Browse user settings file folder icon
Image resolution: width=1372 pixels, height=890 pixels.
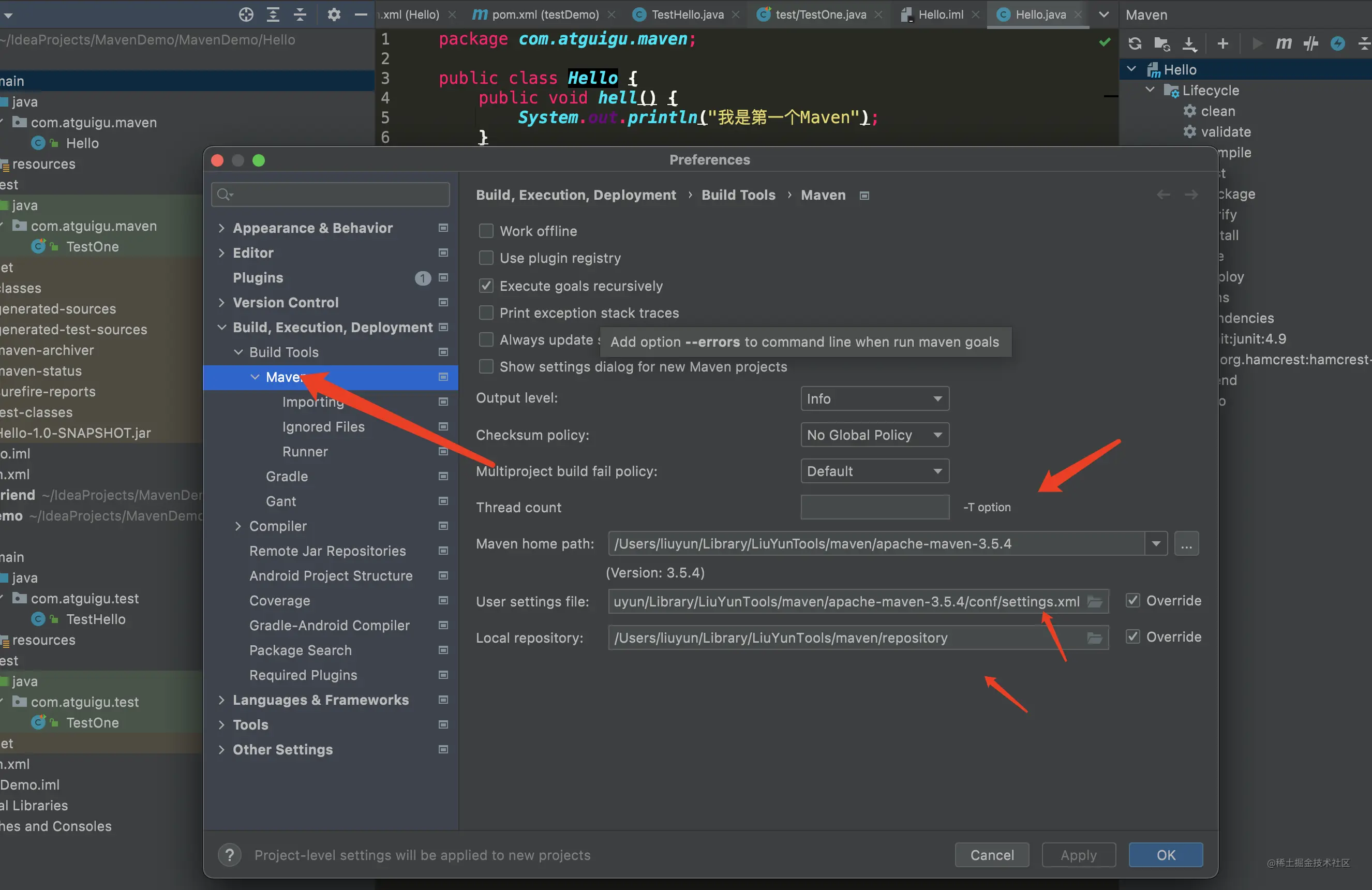pyautogui.click(x=1095, y=601)
